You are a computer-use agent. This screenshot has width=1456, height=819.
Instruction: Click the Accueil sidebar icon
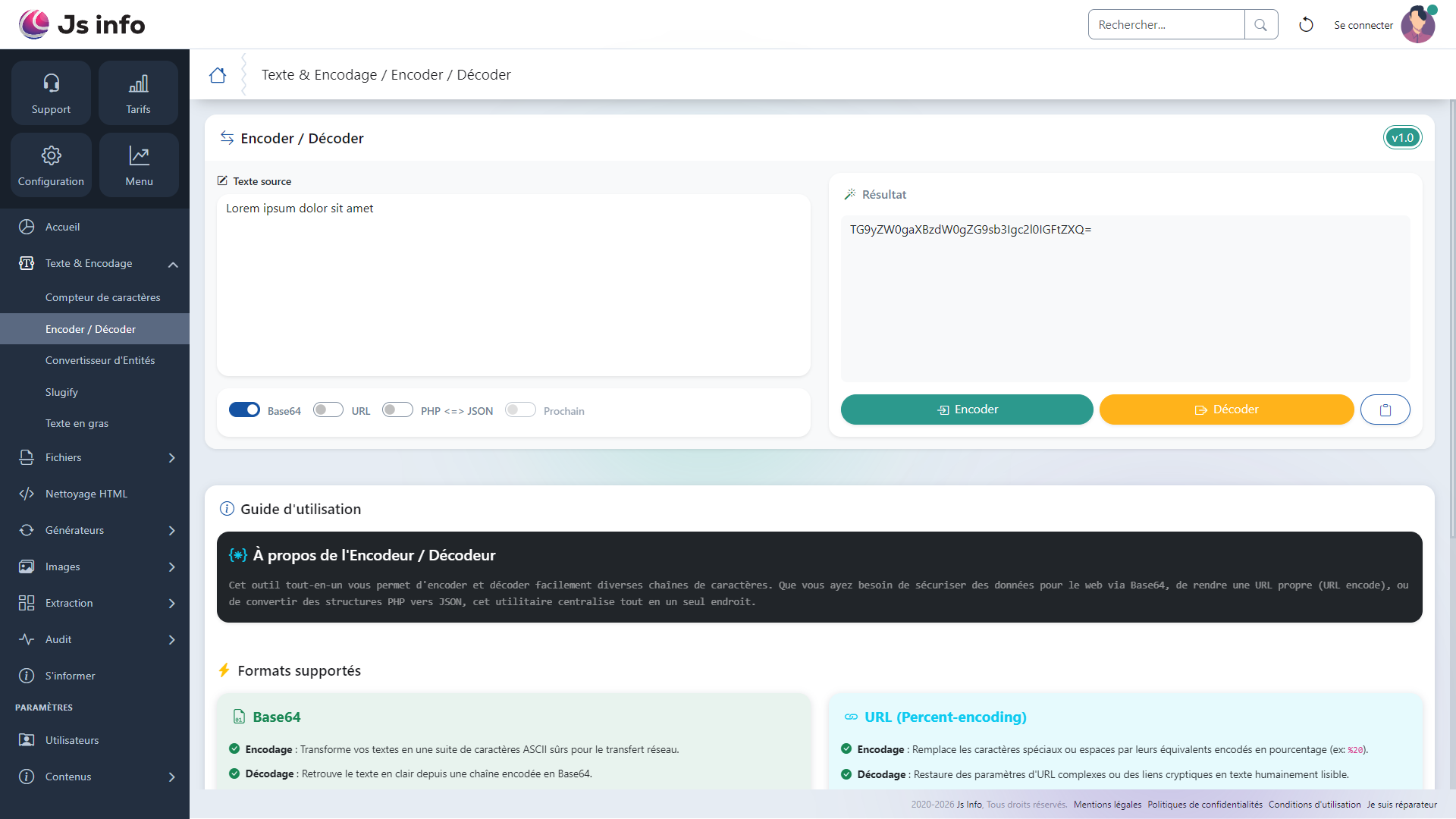pyautogui.click(x=27, y=227)
